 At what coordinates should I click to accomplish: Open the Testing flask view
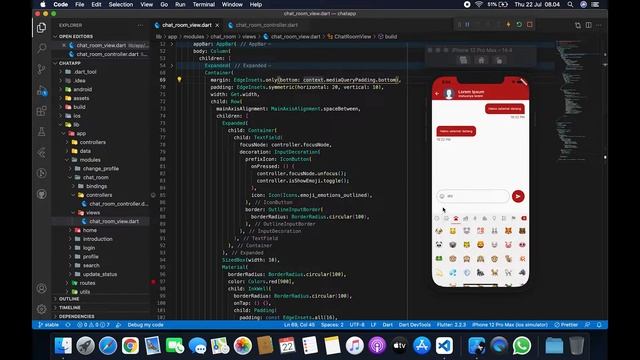tap(41, 131)
